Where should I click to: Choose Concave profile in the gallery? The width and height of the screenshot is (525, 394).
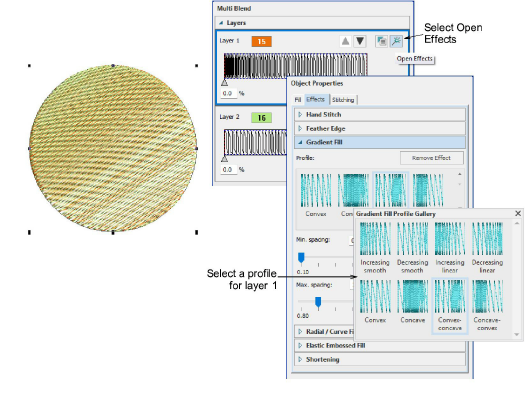click(x=412, y=301)
